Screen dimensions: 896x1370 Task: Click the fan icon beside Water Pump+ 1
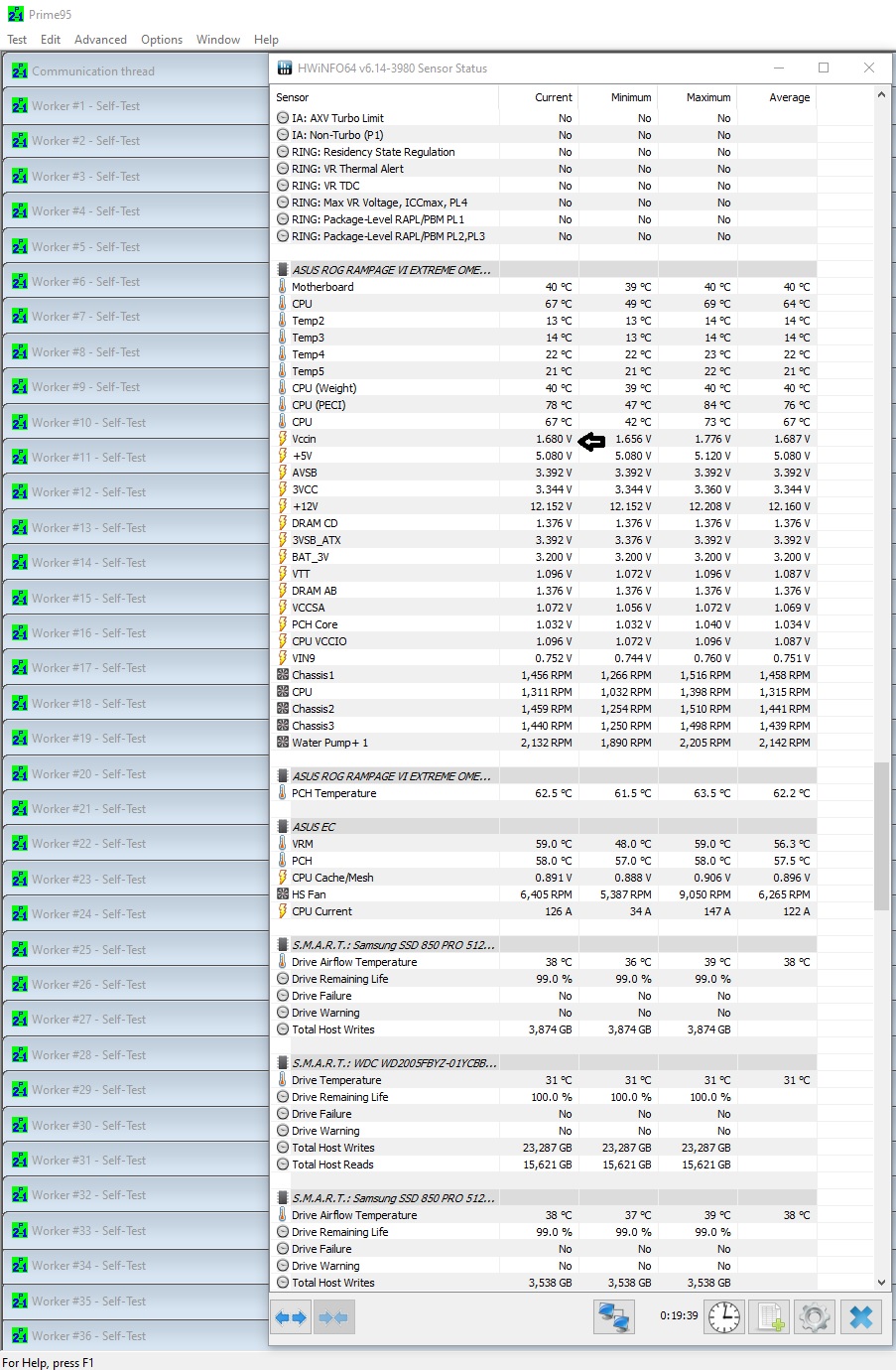pos(283,743)
